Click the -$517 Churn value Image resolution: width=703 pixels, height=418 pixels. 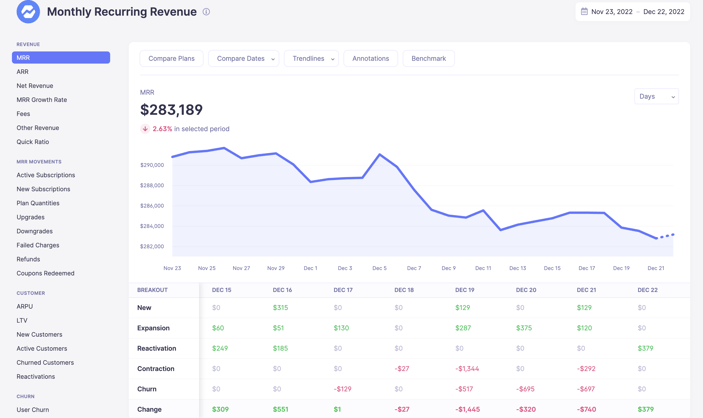click(x=464, y=389)
